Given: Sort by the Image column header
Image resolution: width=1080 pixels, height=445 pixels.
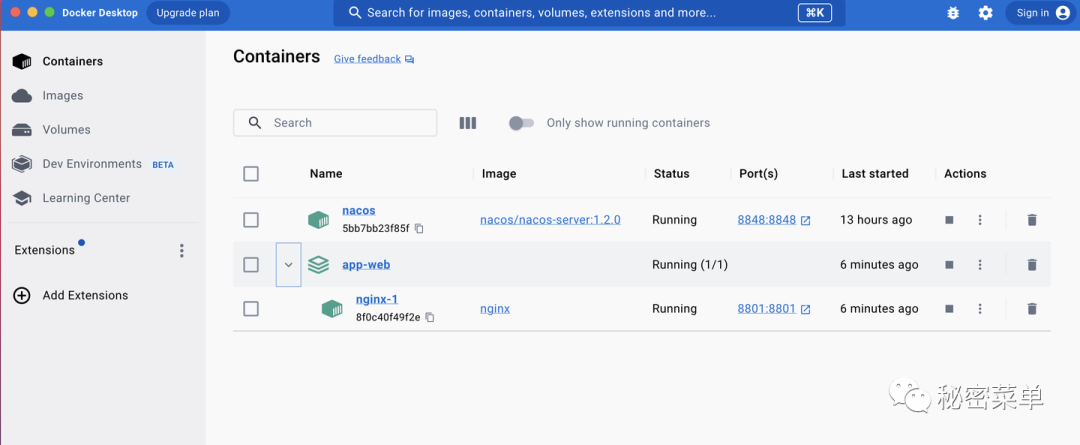Looking at the screenshot, I should coord(499,174).
